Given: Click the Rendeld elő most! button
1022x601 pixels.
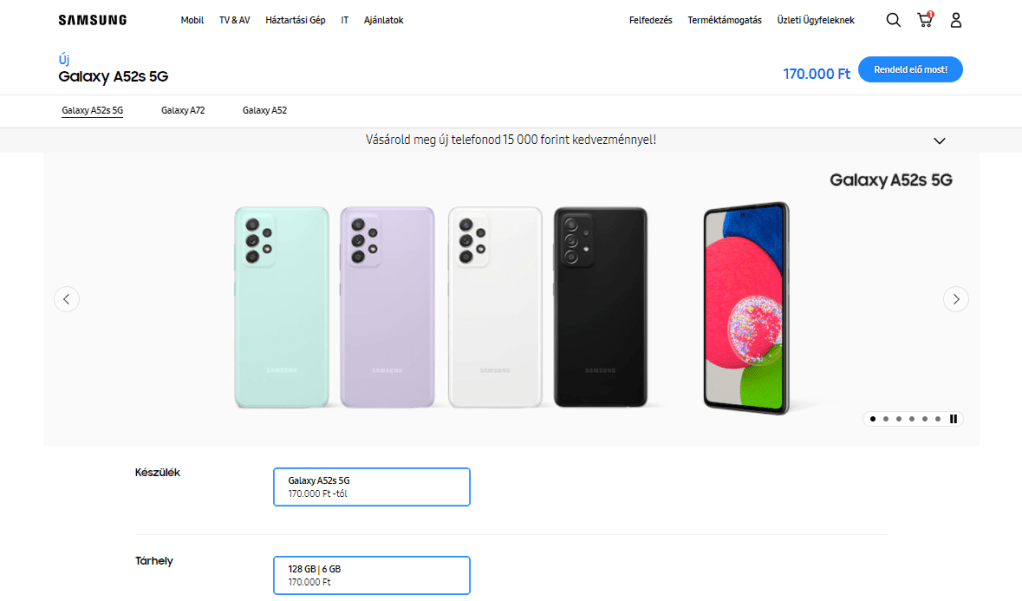Looking at the screenshot, I should tap(910, 70).
